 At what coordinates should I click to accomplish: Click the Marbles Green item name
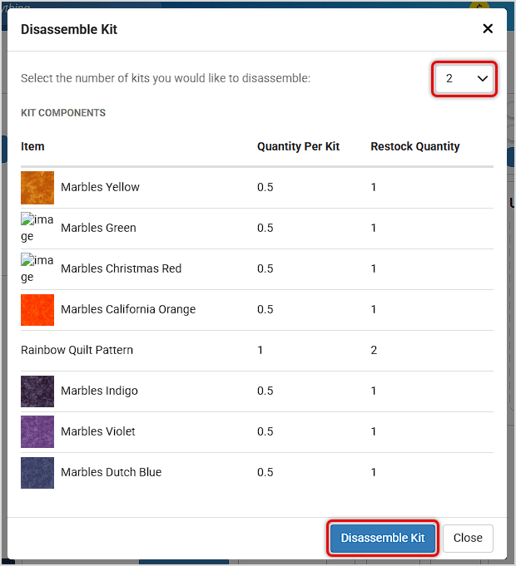98,228
